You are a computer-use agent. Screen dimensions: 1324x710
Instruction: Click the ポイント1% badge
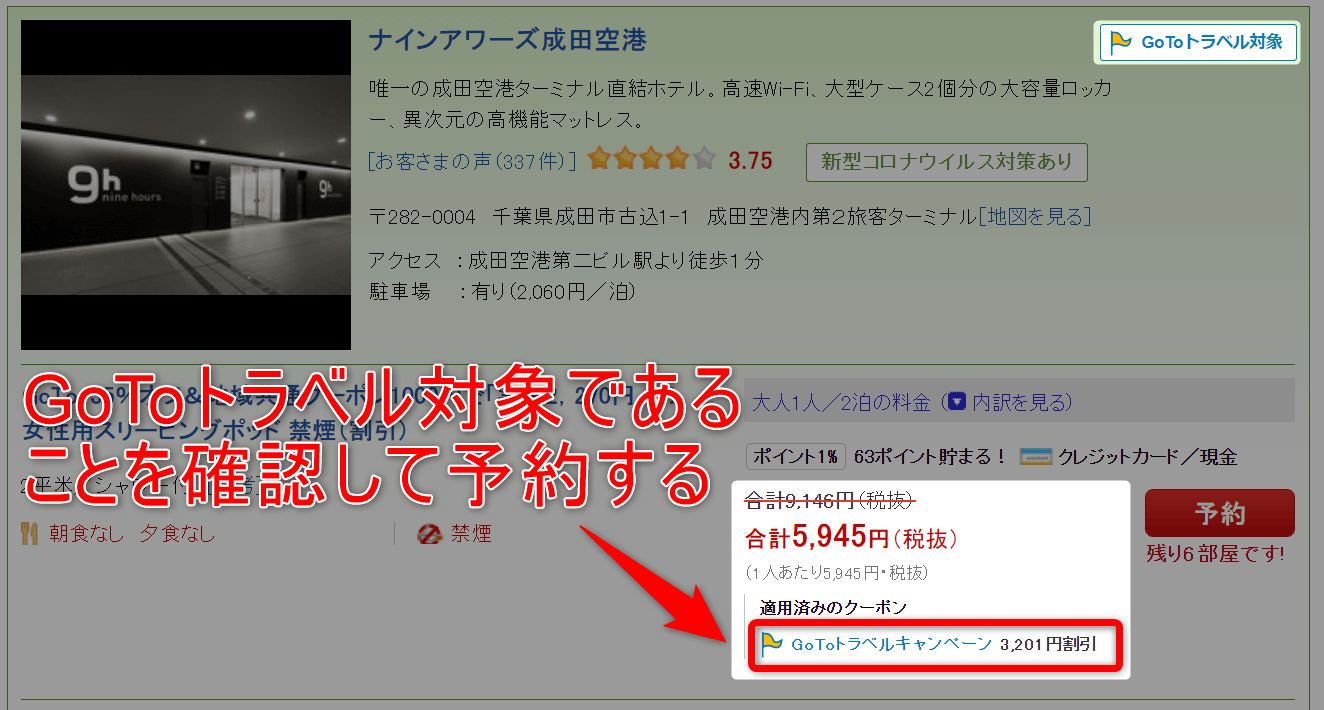tap(796, 457)
